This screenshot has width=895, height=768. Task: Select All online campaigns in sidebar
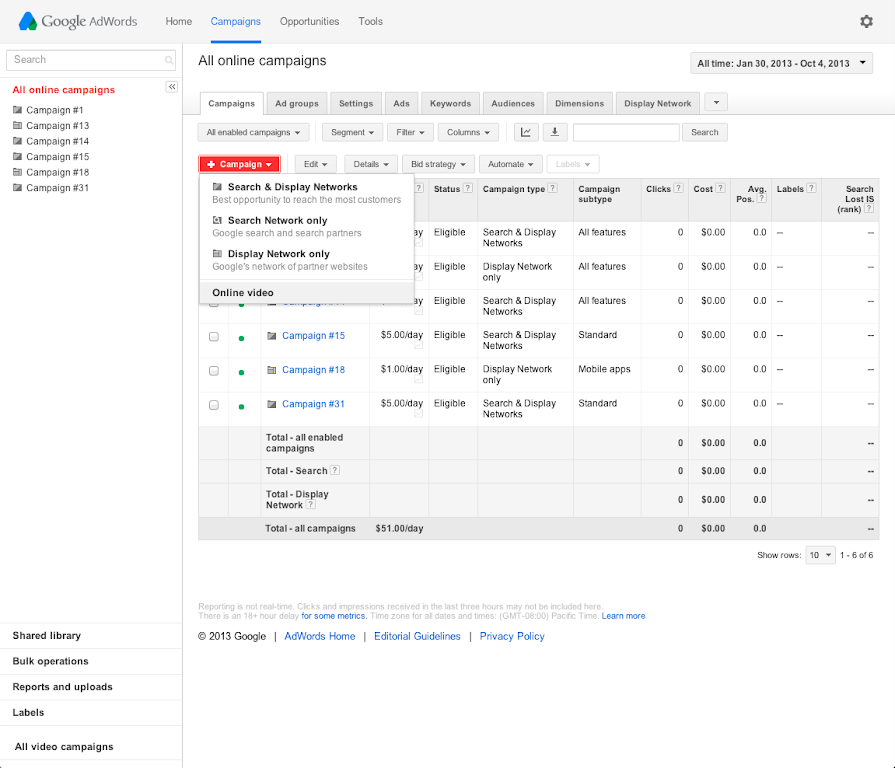point(64,90)
